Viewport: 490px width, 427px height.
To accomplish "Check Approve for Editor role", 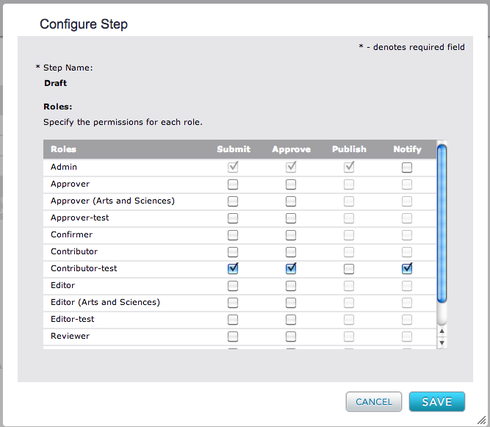I will [x=291, y=286].
